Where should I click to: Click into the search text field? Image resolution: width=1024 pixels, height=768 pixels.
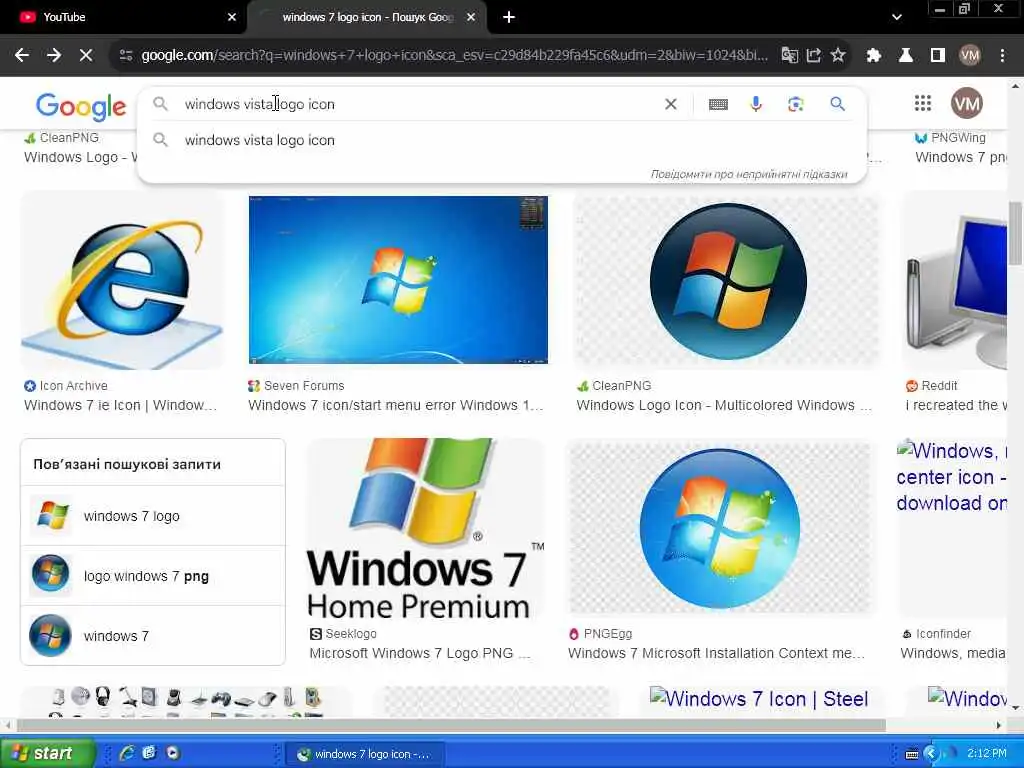coord(418,104)
